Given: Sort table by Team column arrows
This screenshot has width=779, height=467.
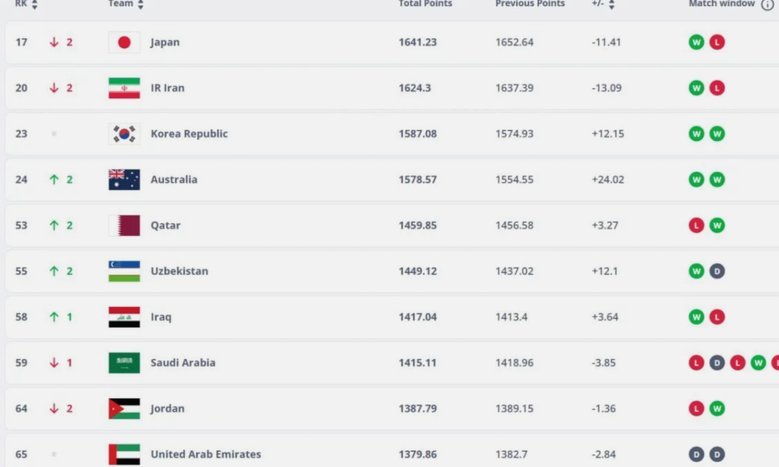Looking at the screenshot, I should (141, 4).
